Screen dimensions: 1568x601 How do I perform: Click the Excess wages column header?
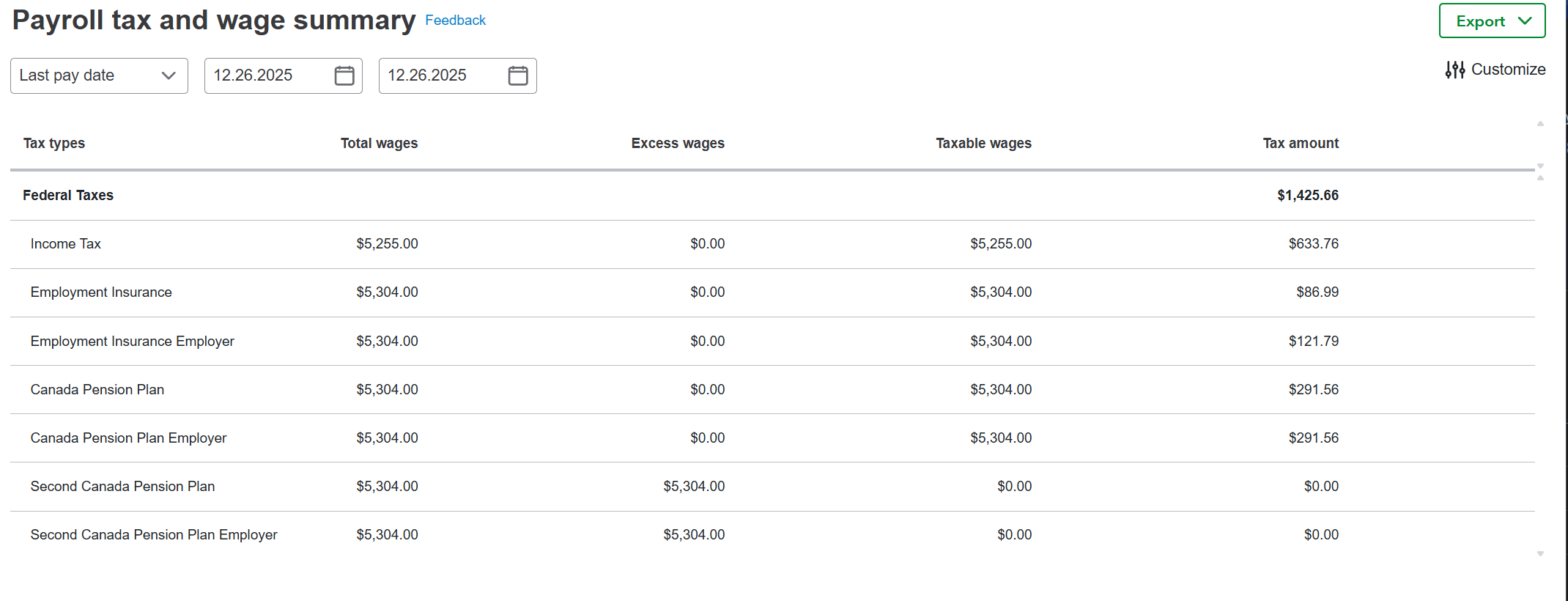tap(678, 143)
